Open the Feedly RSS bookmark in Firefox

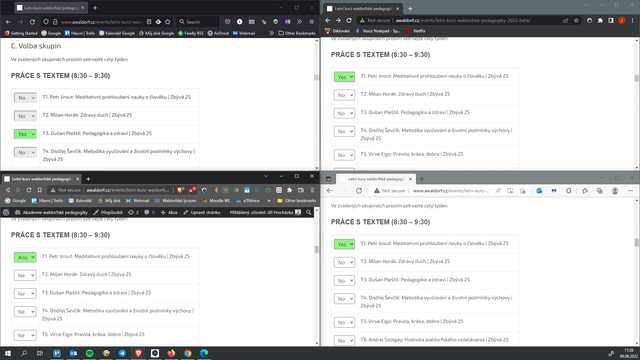(191, 33)
